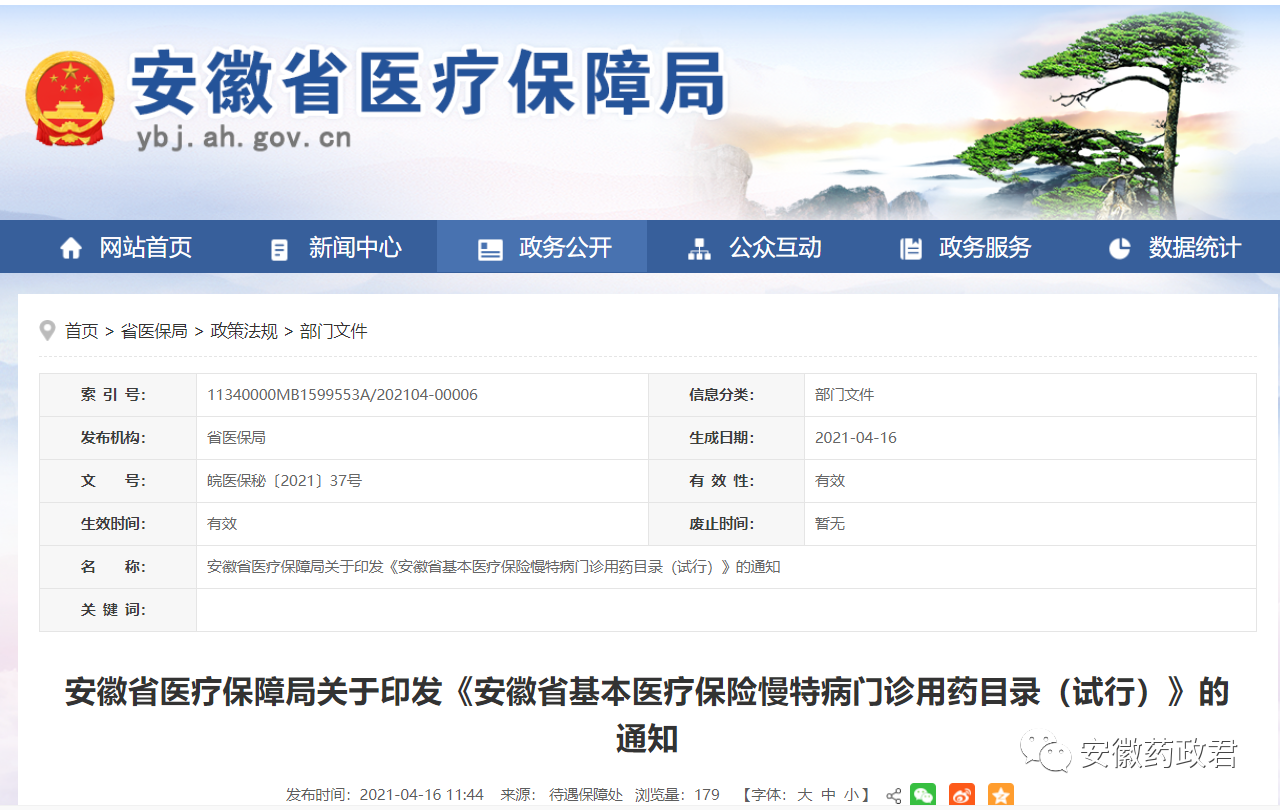Navigate to 省医保局 in the breadcrumb
Viewport: 1280px width, 810px height.
tap(154, 331)
